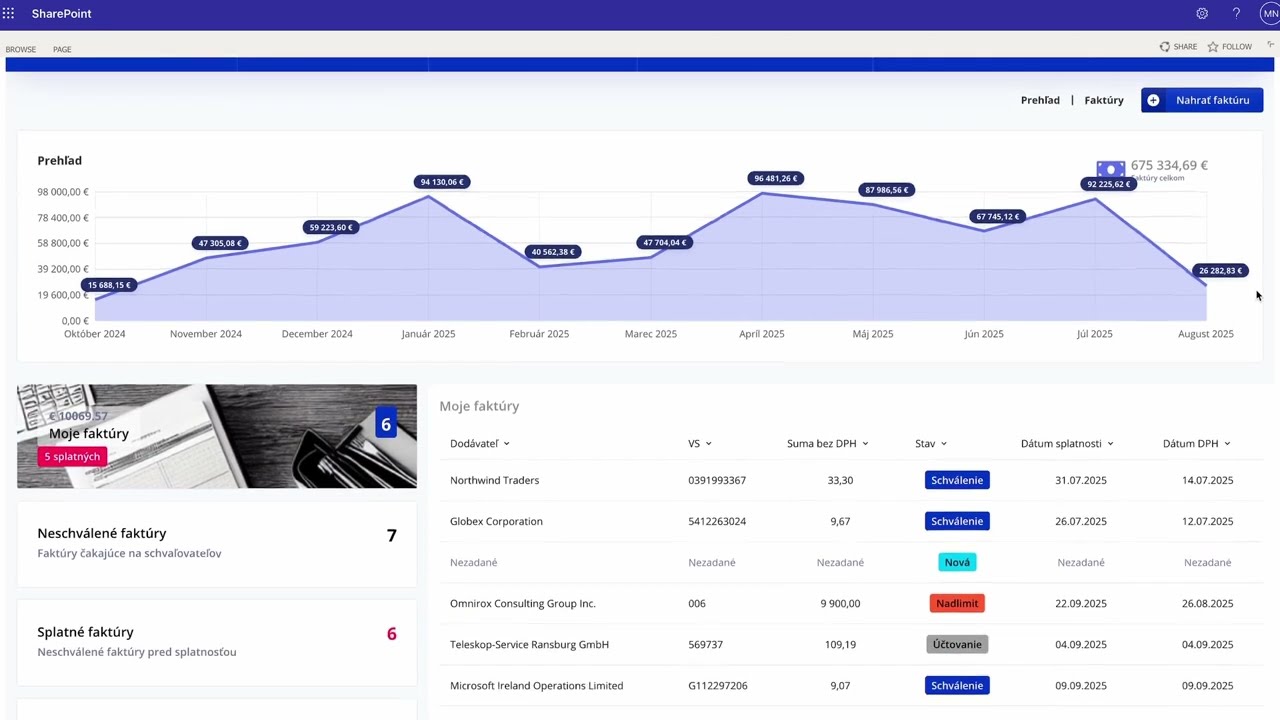Click VS value G112297206
Image resolution: width=1280 pixels, height=720 pixels.
tap(718, 685)
